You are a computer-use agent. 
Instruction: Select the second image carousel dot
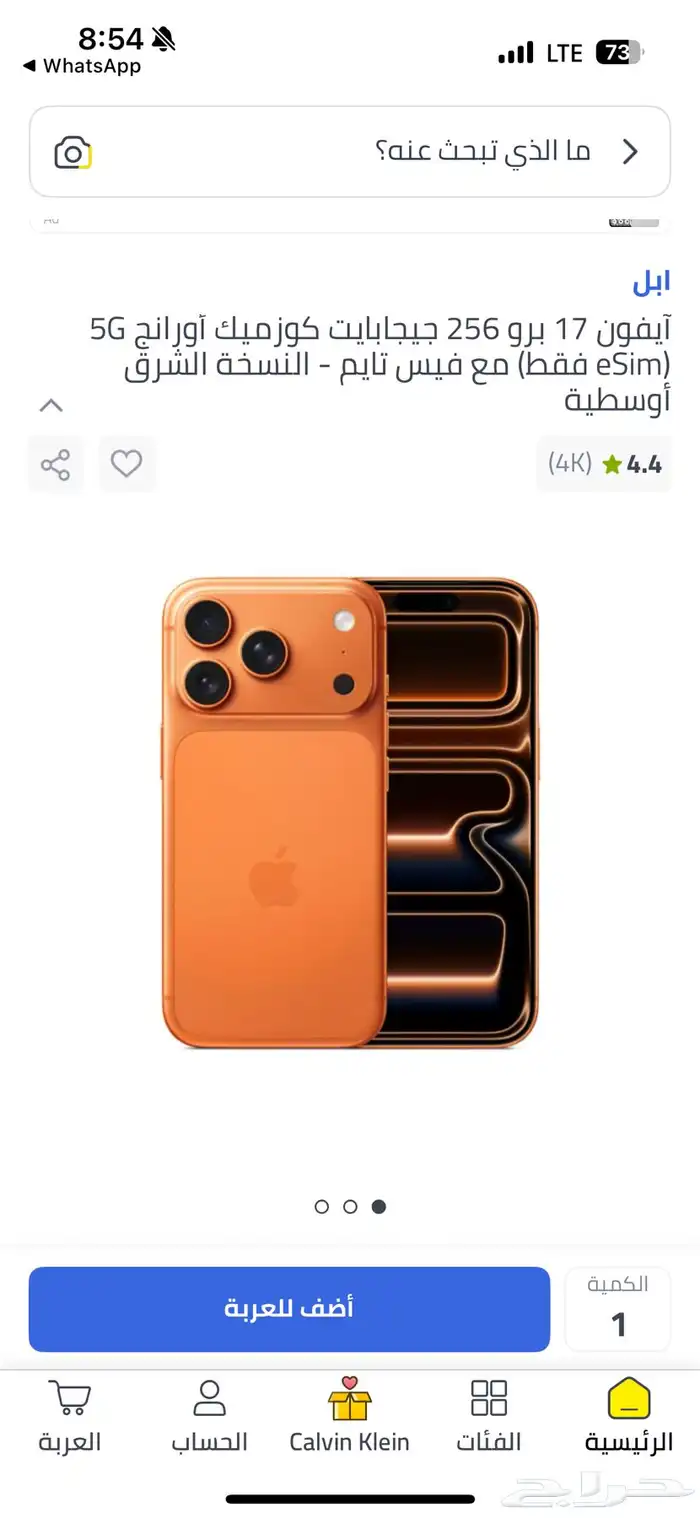coord(350,1207)
